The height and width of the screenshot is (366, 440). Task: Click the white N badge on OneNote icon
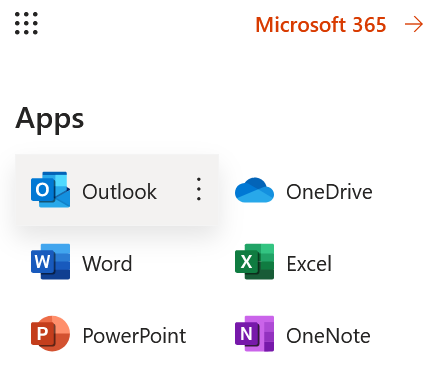[x=246, y=333]
